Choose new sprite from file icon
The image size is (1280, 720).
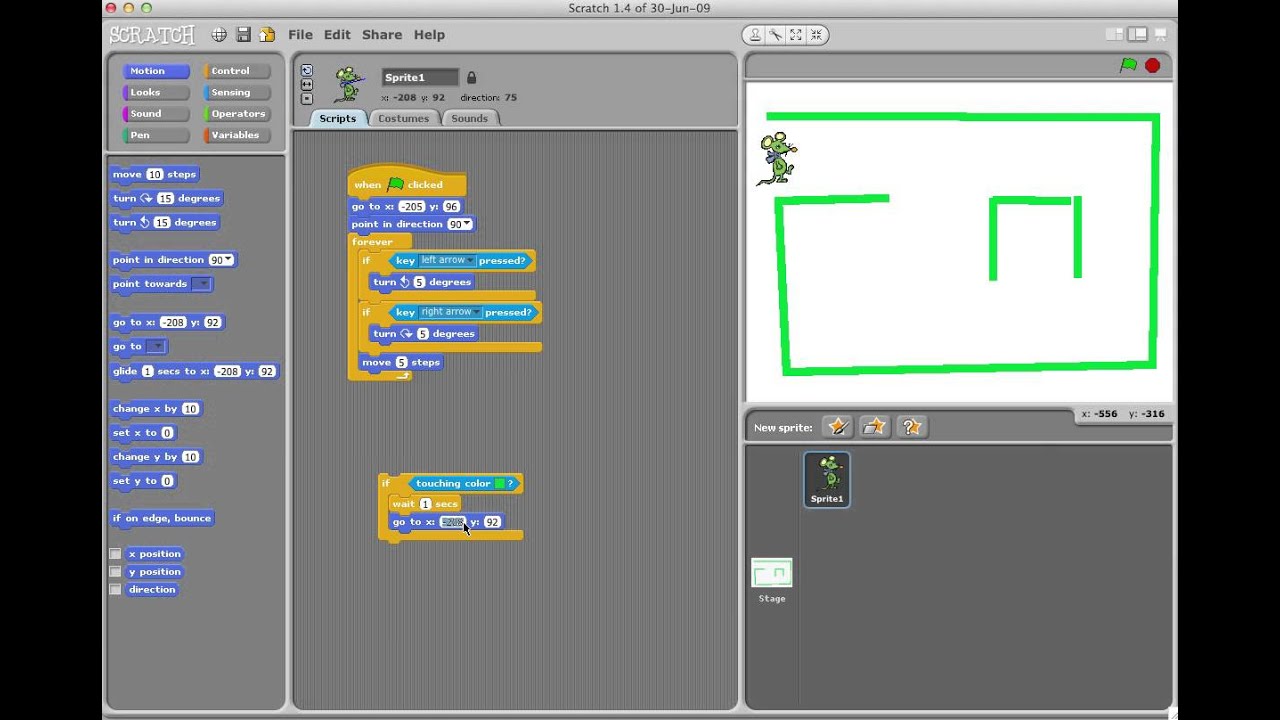point(875,427)
